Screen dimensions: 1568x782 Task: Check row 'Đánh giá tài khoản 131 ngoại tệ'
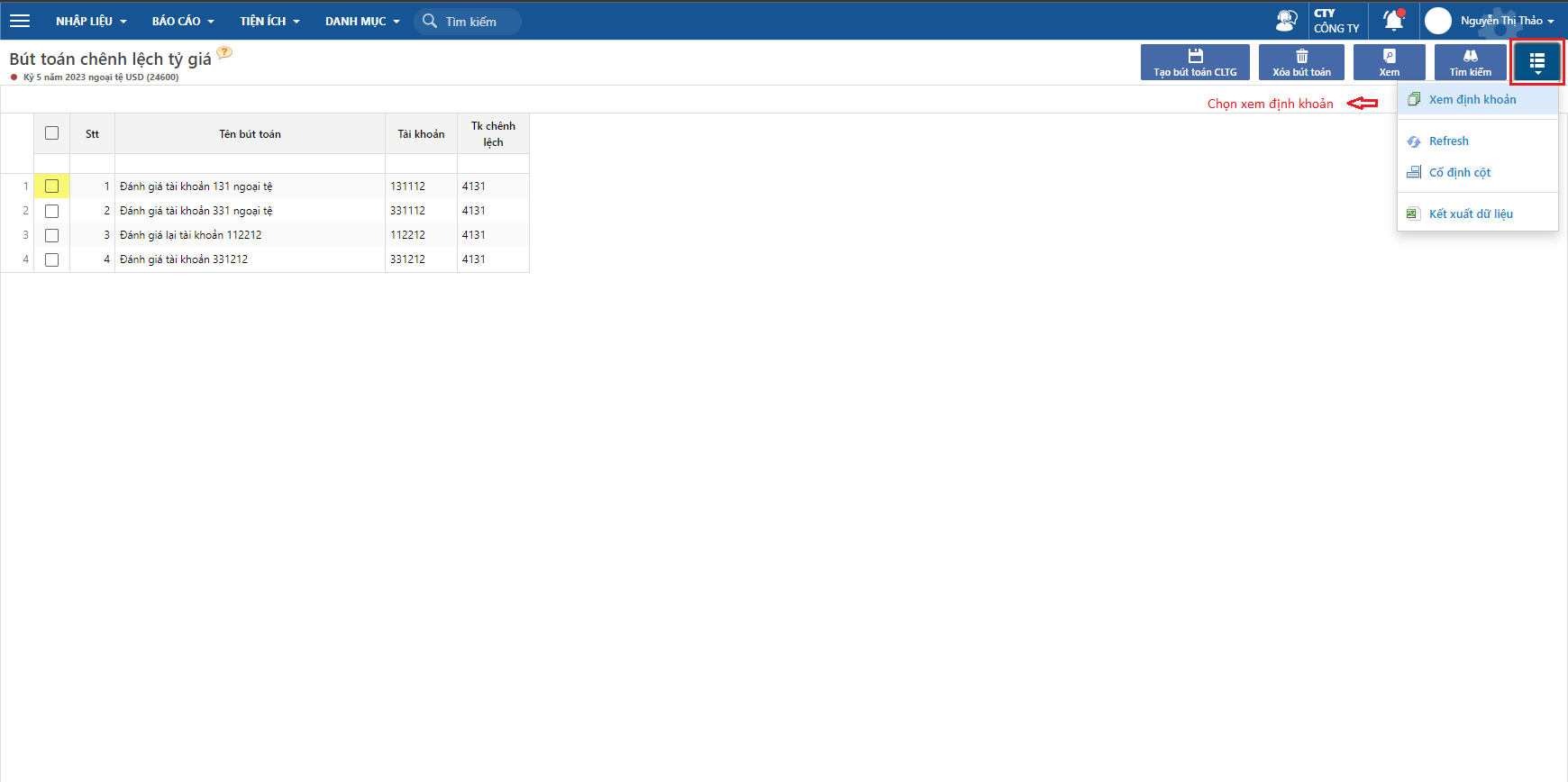(x=52, y=186)
